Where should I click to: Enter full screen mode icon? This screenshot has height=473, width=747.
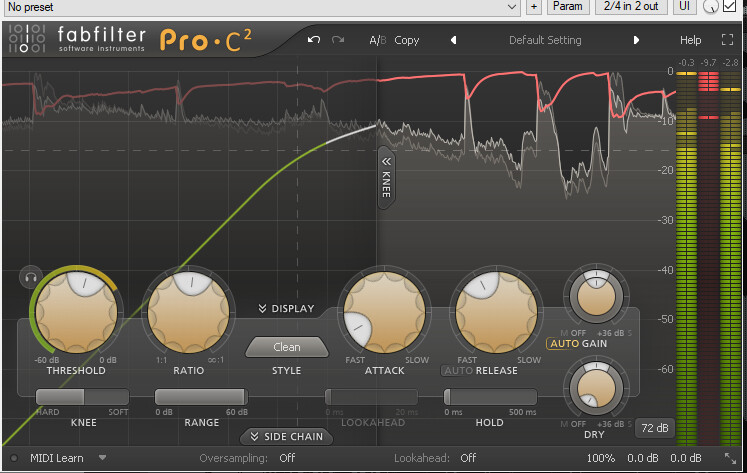pos(727,40)
